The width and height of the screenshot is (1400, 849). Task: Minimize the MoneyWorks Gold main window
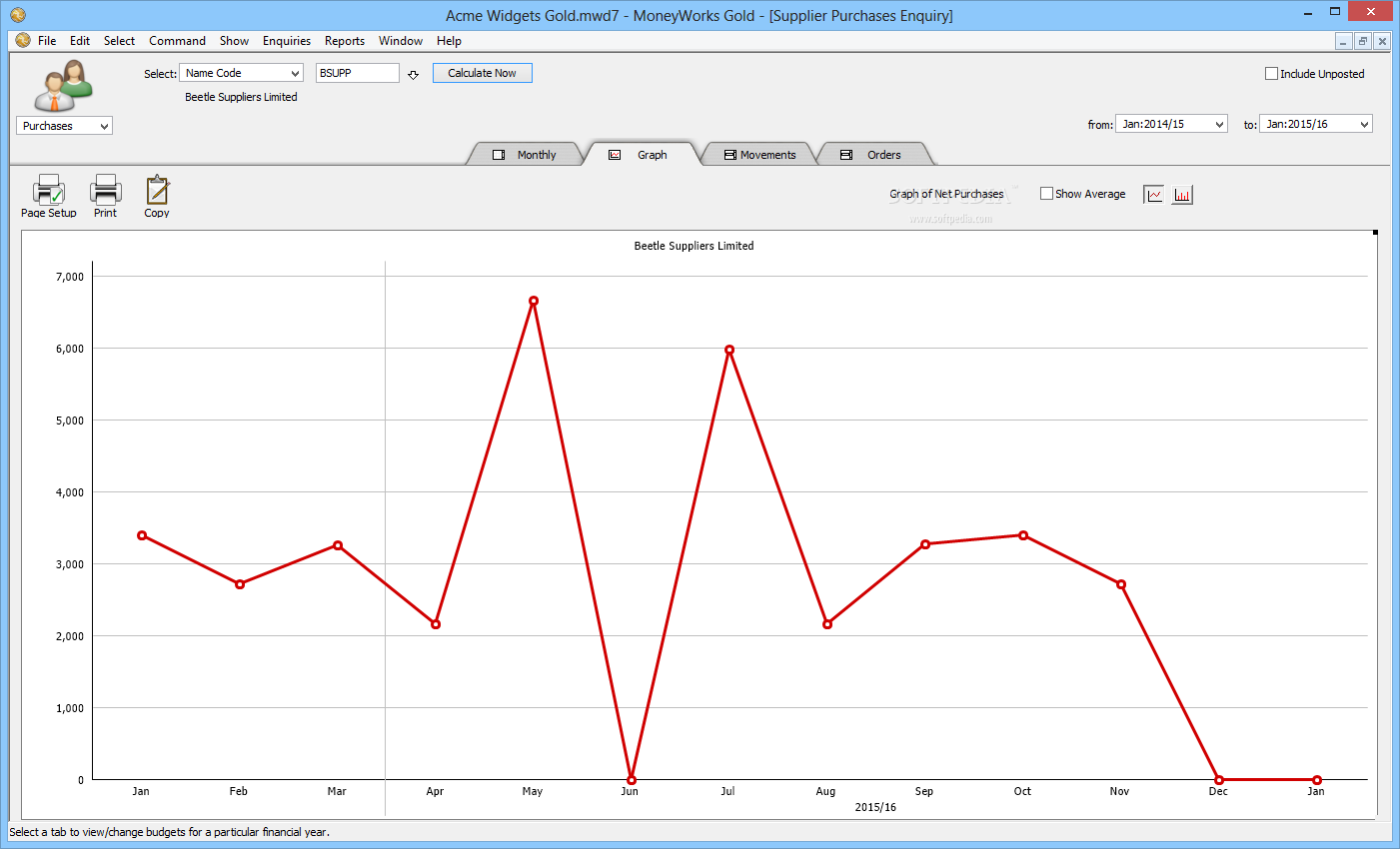[x=1308, y=12]
